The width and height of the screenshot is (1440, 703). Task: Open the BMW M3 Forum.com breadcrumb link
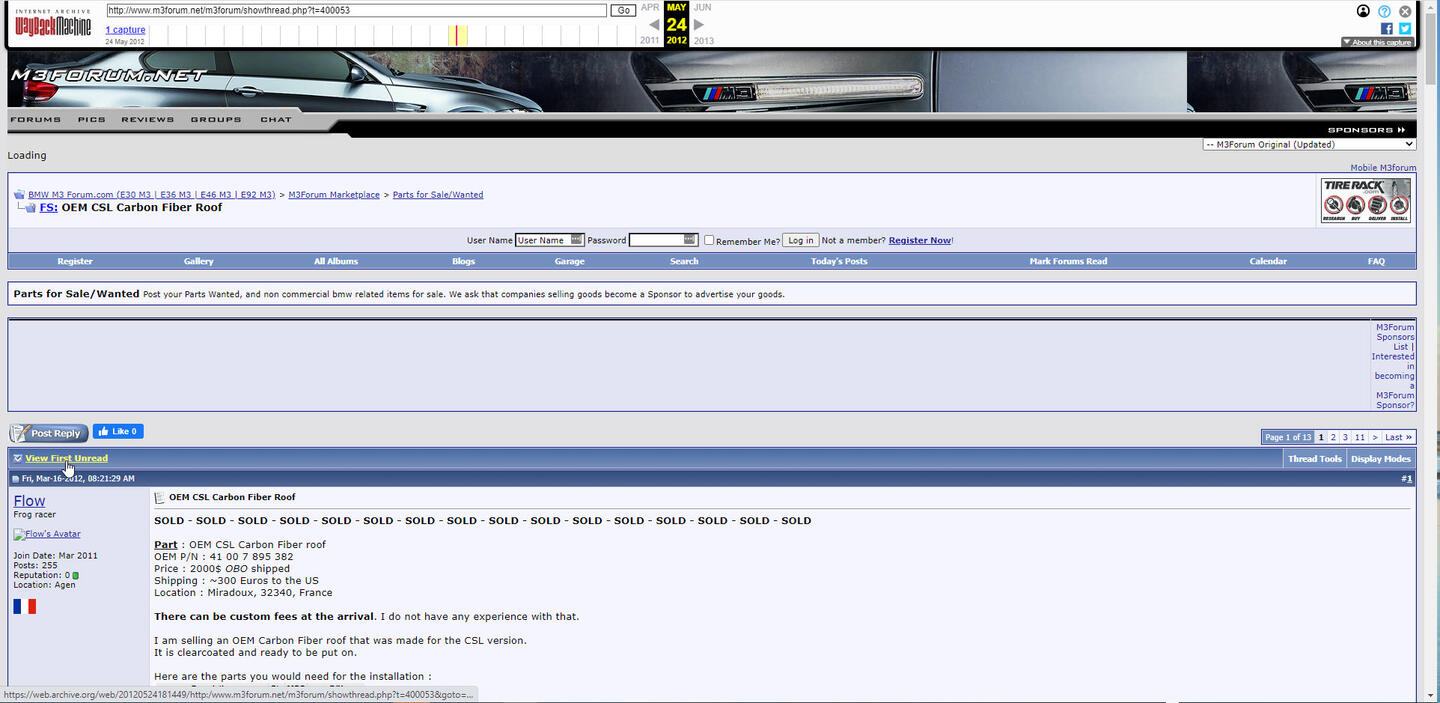(151, 194)
